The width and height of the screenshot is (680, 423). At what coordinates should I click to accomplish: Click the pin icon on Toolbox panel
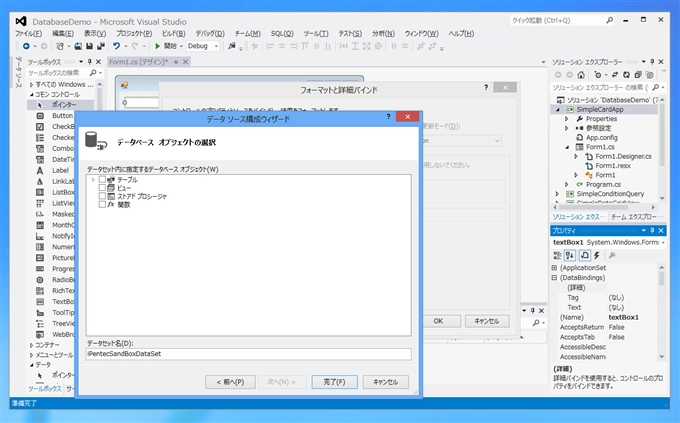pyautogui.click(x=90, y=62)
